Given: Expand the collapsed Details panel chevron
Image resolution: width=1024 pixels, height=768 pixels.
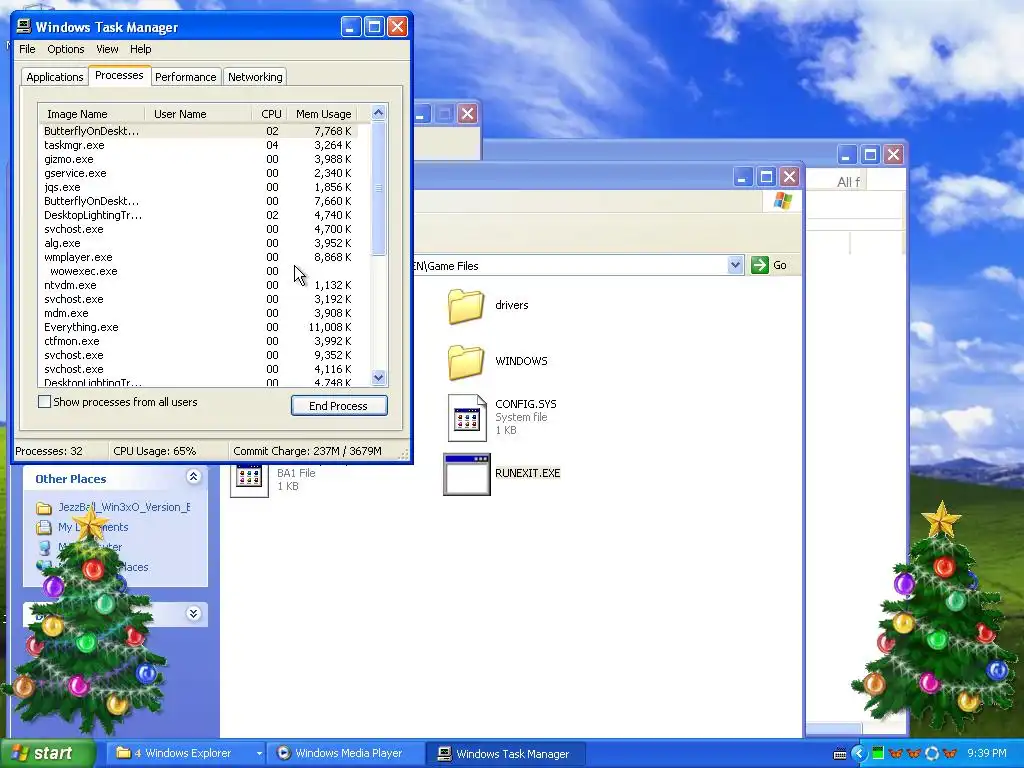Looking at the screenshot, I should pyautogui.click(x=193, y=613).
